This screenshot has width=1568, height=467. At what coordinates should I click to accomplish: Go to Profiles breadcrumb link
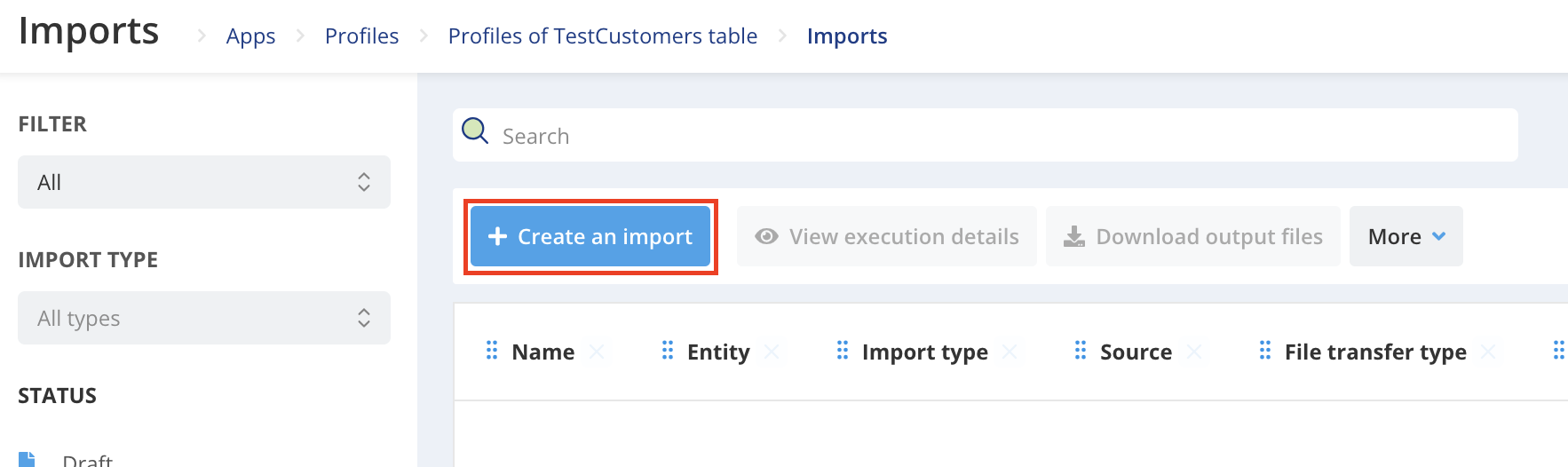(x=361, y=36)
